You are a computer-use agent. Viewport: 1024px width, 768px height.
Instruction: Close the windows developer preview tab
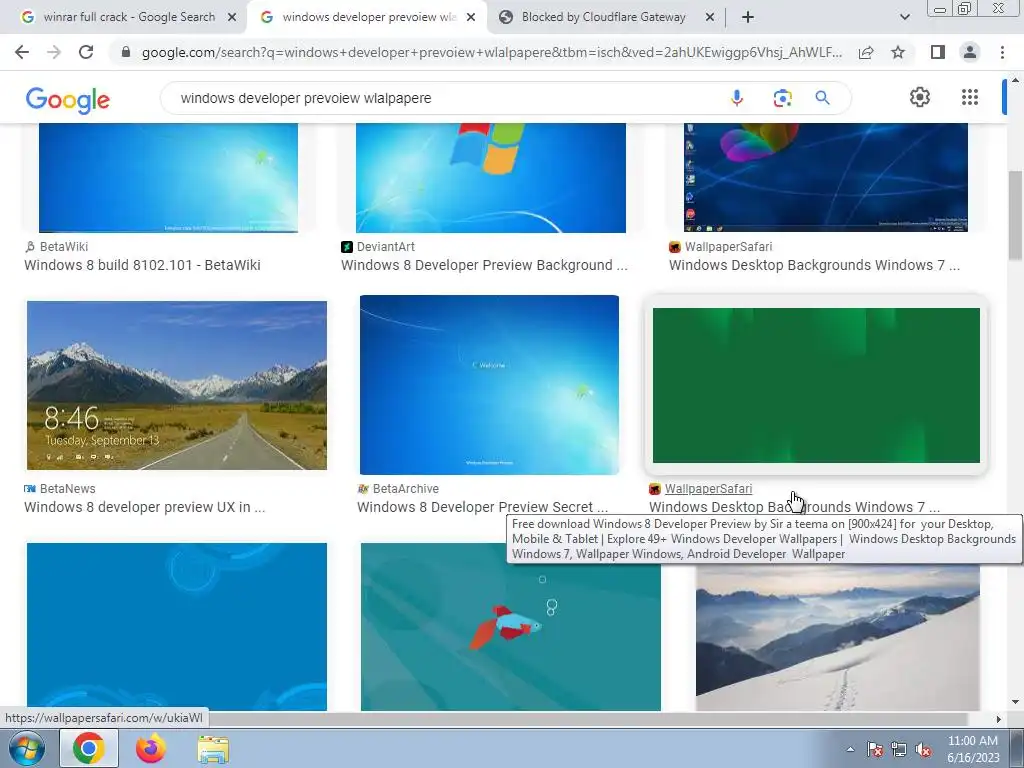471,17
